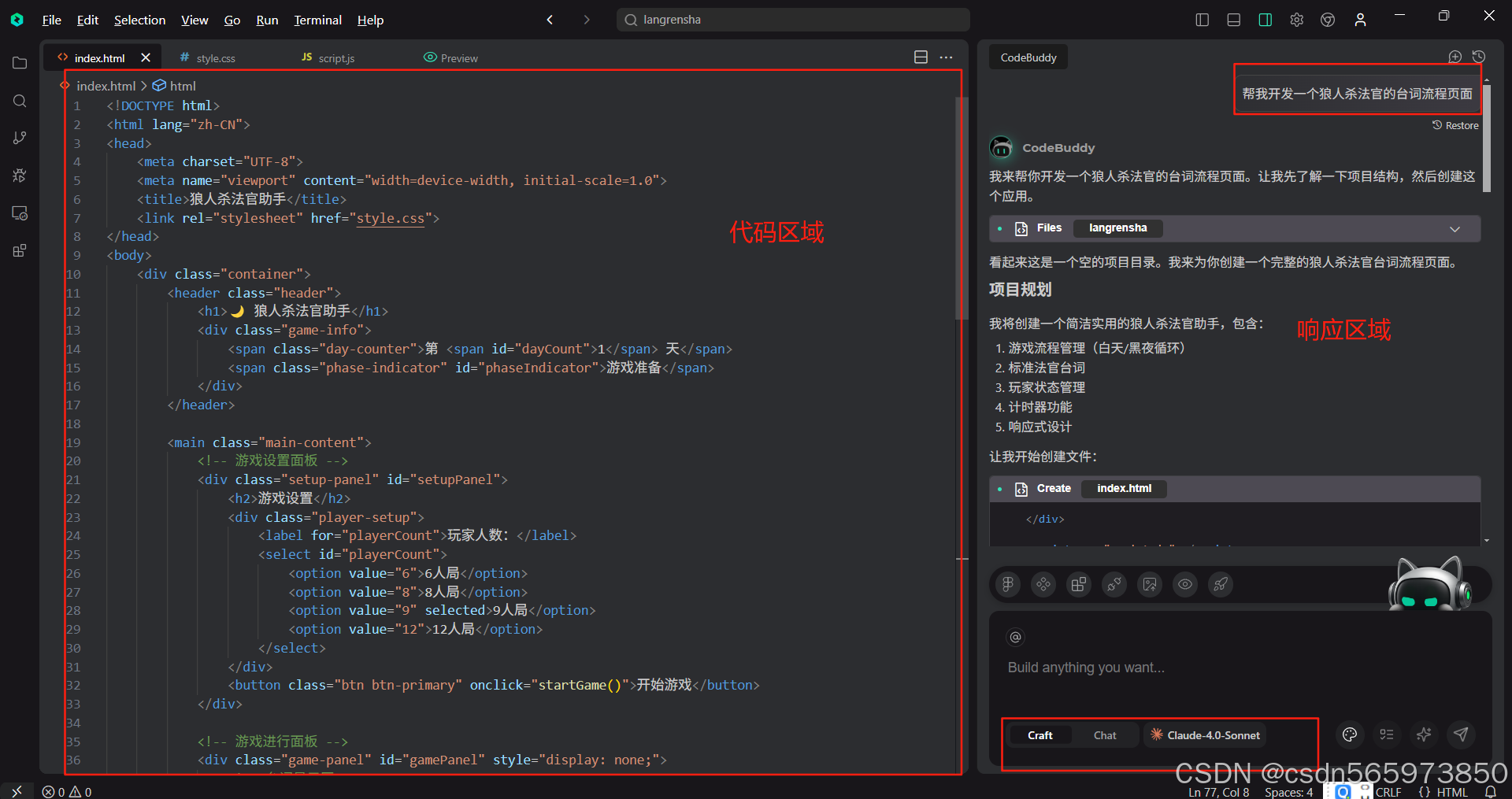Click the plug connection icon
1512x799 pixels.
tap(1114, 584)
